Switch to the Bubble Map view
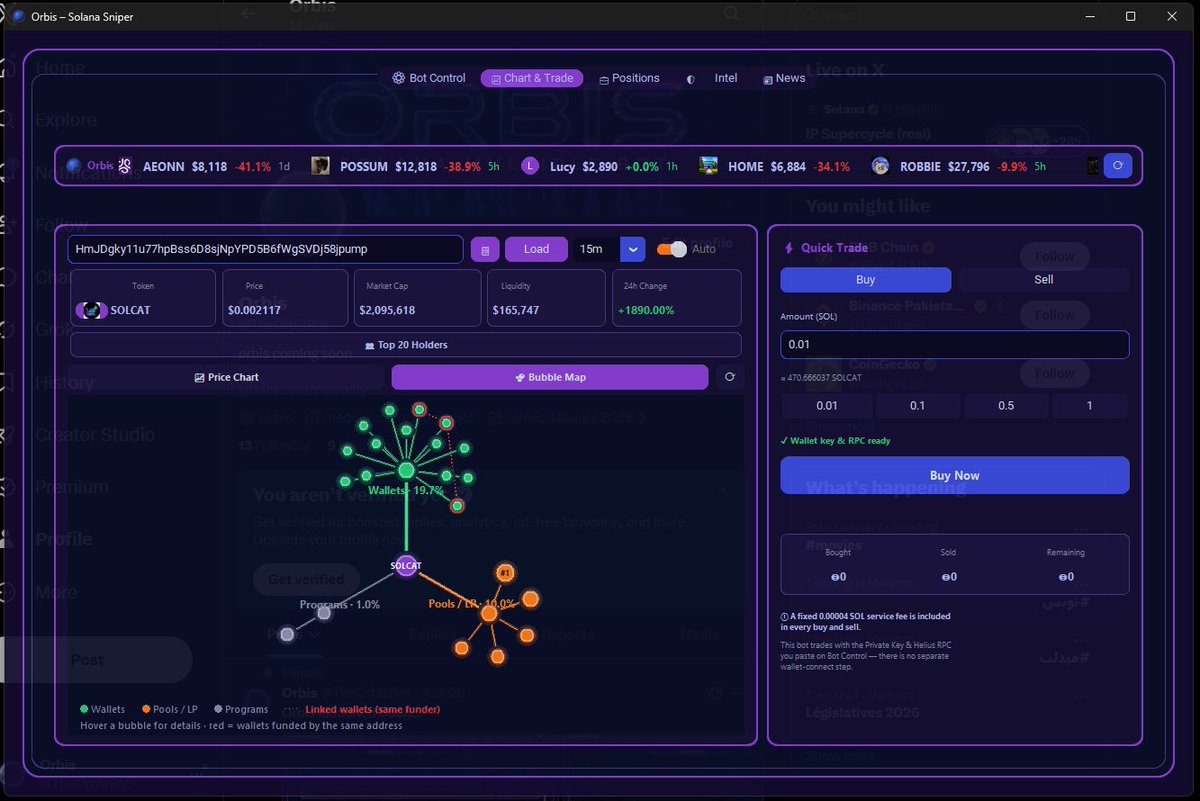The width and height of the screenshot is (1200, 801). (550, 377)
